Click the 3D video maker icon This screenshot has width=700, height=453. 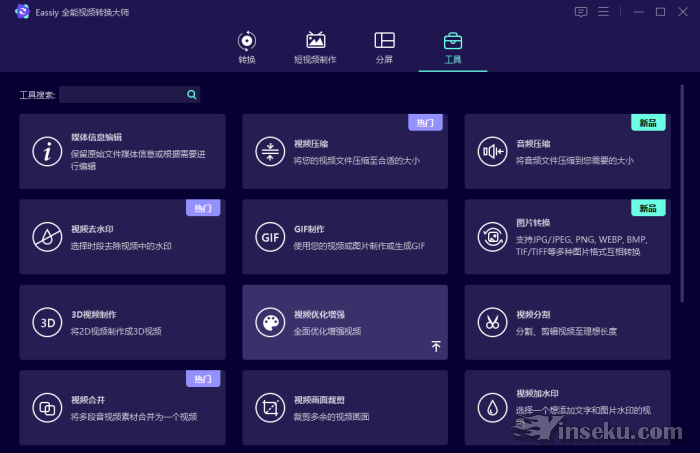click(47, 322)
